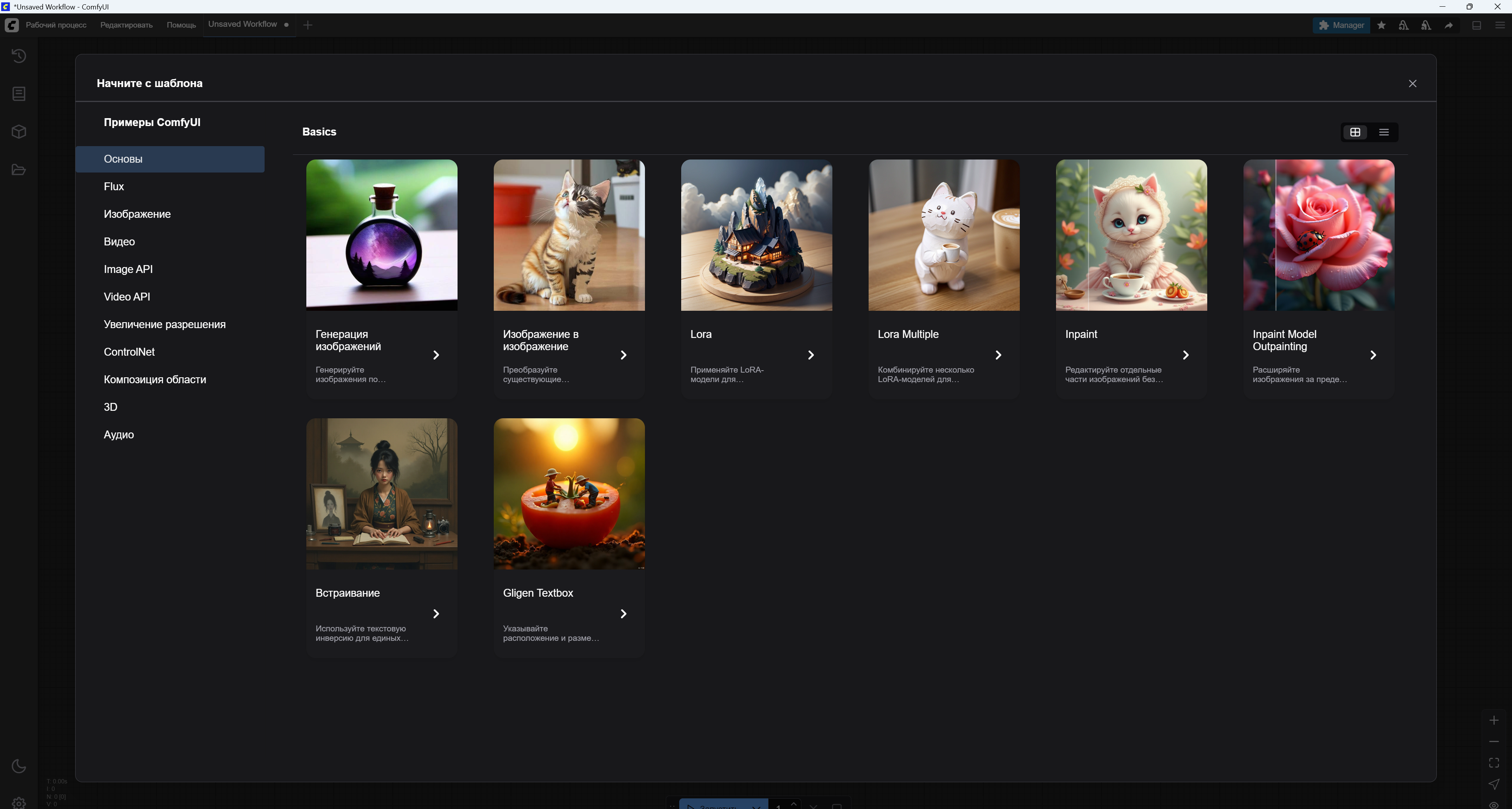Screen dimensions: 1512x809
Task: Switch templates to list view
Action: [x=1384, y=132]
